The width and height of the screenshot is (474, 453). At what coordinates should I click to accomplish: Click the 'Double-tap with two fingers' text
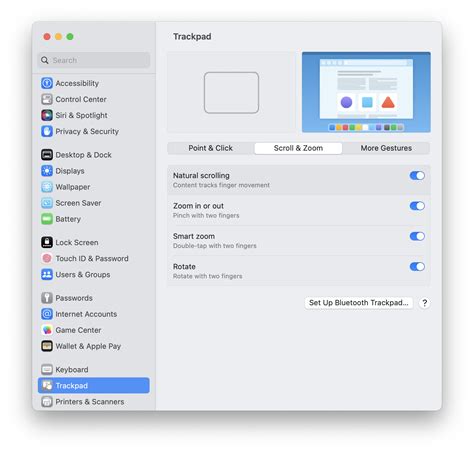(215, 246)
